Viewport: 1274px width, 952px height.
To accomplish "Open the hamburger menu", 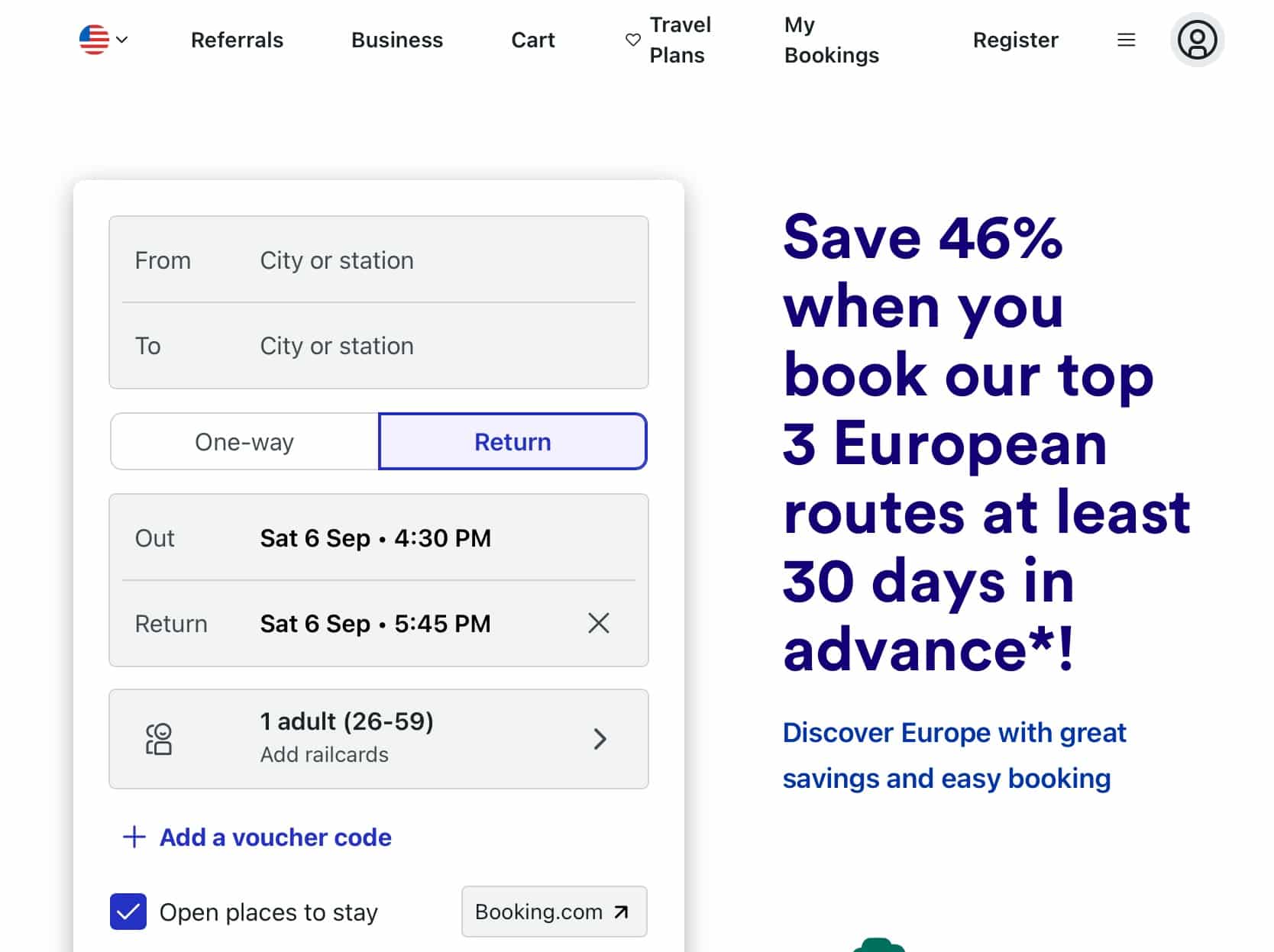I will pyautogui.click(x=1126, y=40).
